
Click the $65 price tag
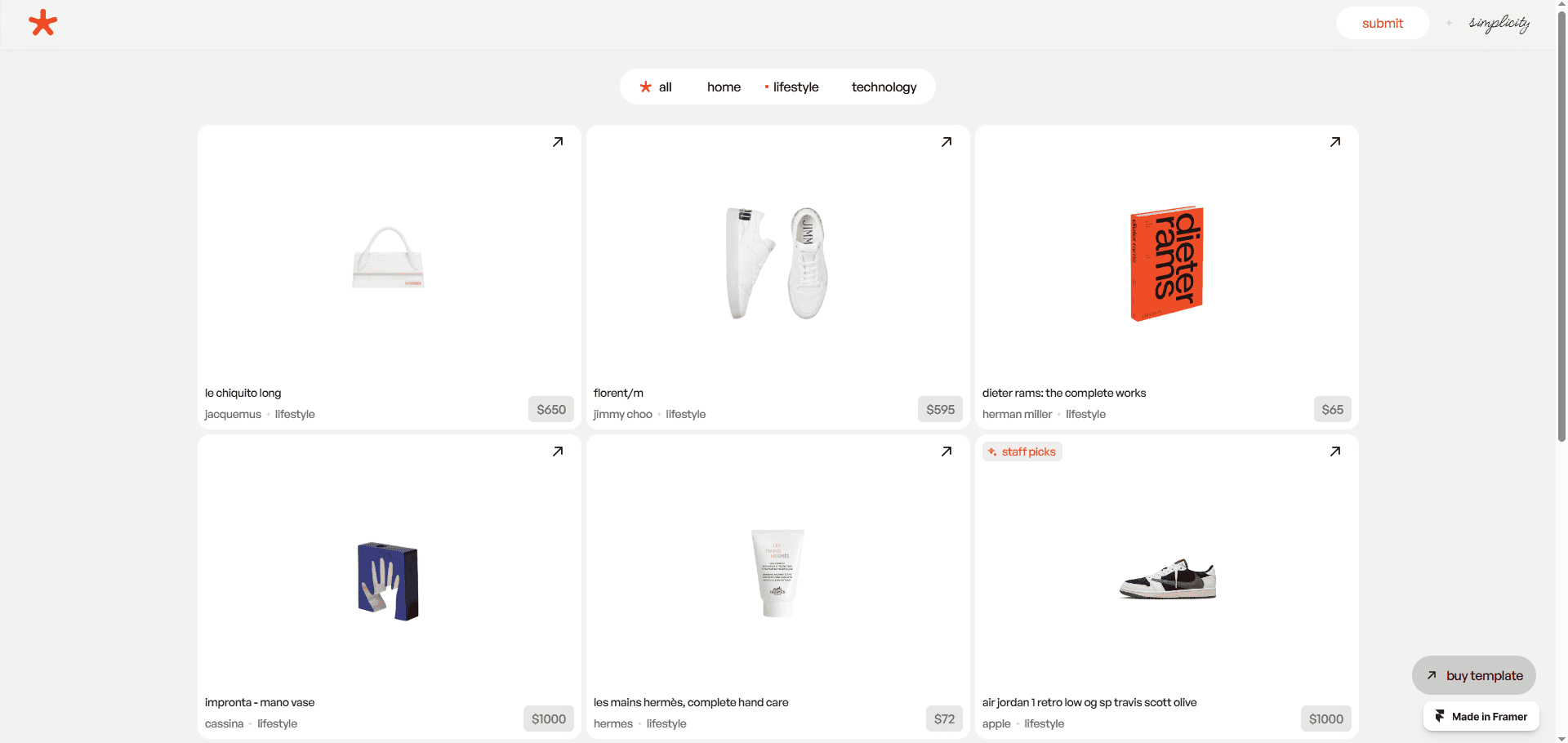[x=1333, y=409]
